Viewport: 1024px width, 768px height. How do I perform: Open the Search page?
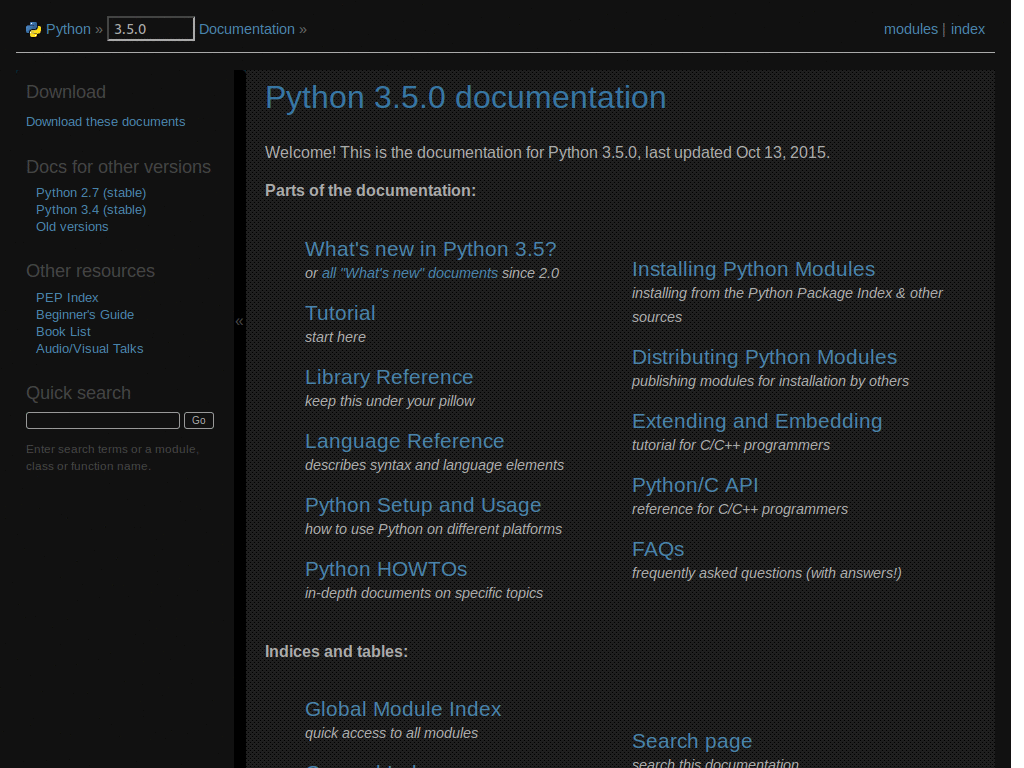click(x=692, y=741)
